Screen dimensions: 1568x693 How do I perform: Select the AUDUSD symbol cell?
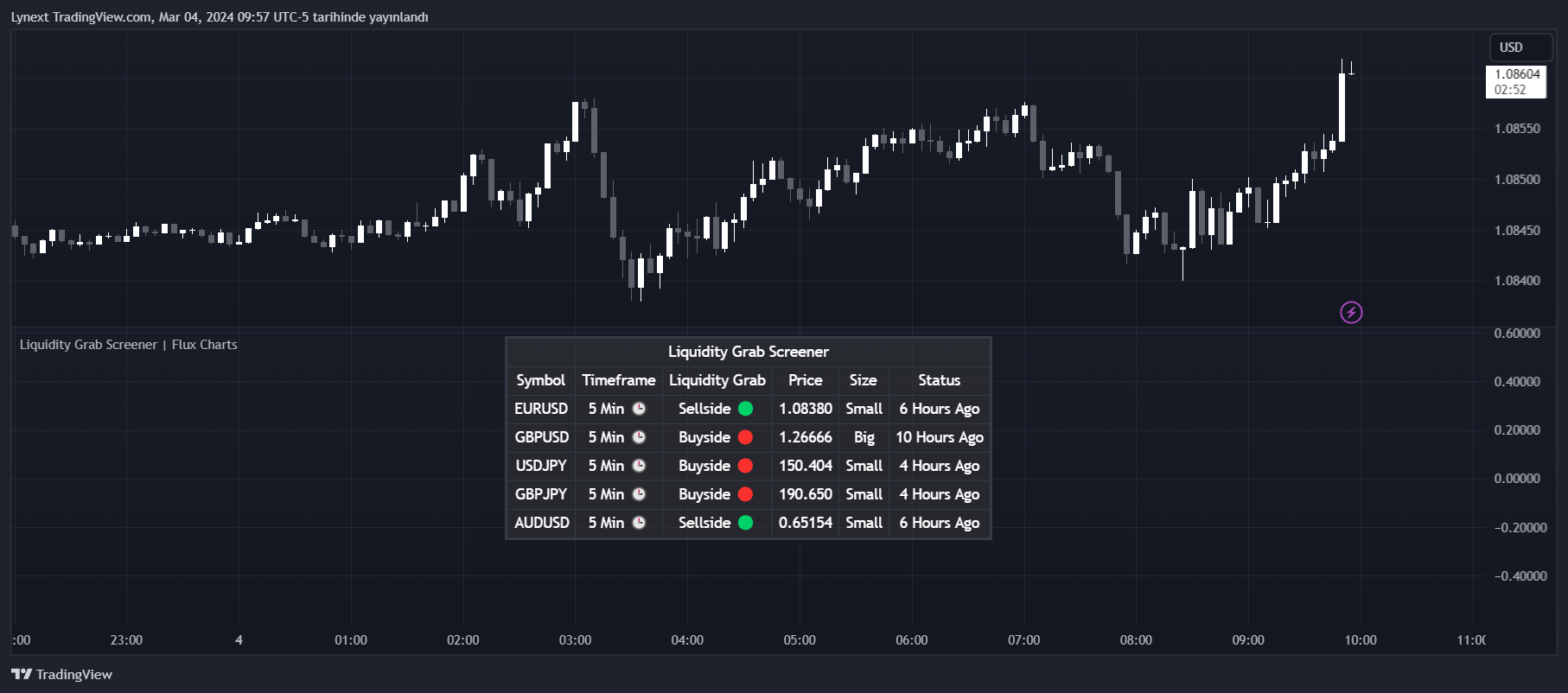[x=542, y=523]
